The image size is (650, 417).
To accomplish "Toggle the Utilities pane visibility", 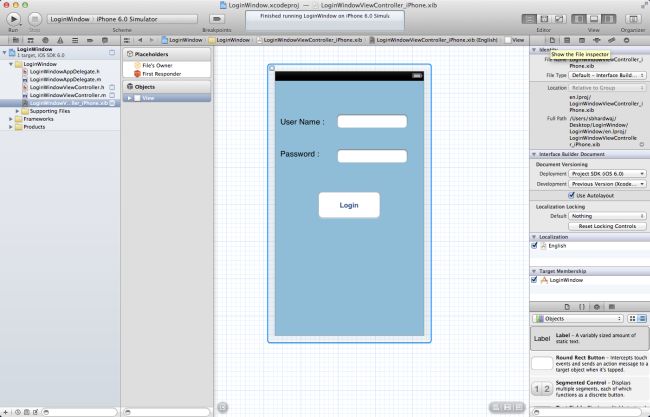I will [x=609, y=19].
